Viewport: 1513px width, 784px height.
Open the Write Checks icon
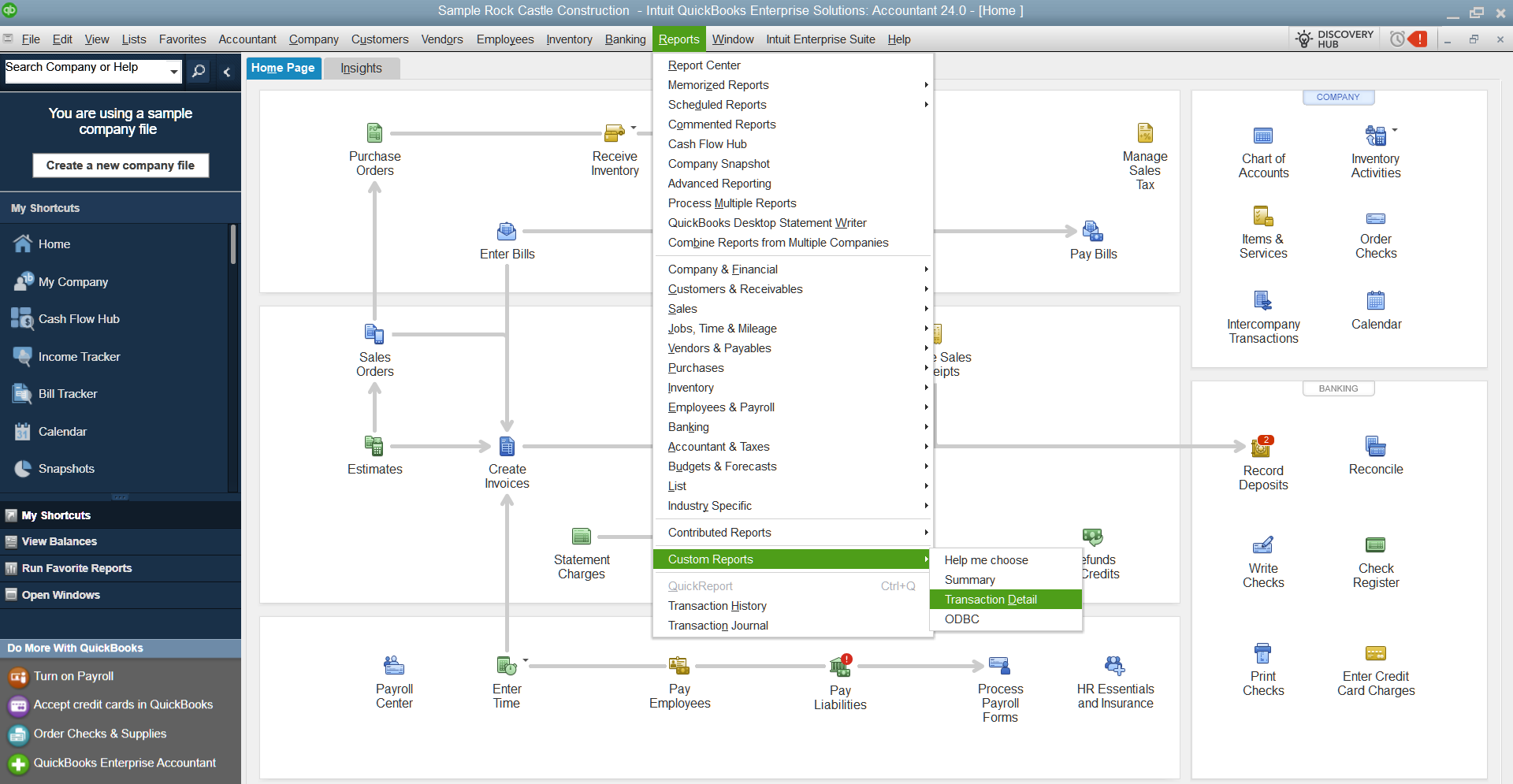click(x=1263, y=545)
